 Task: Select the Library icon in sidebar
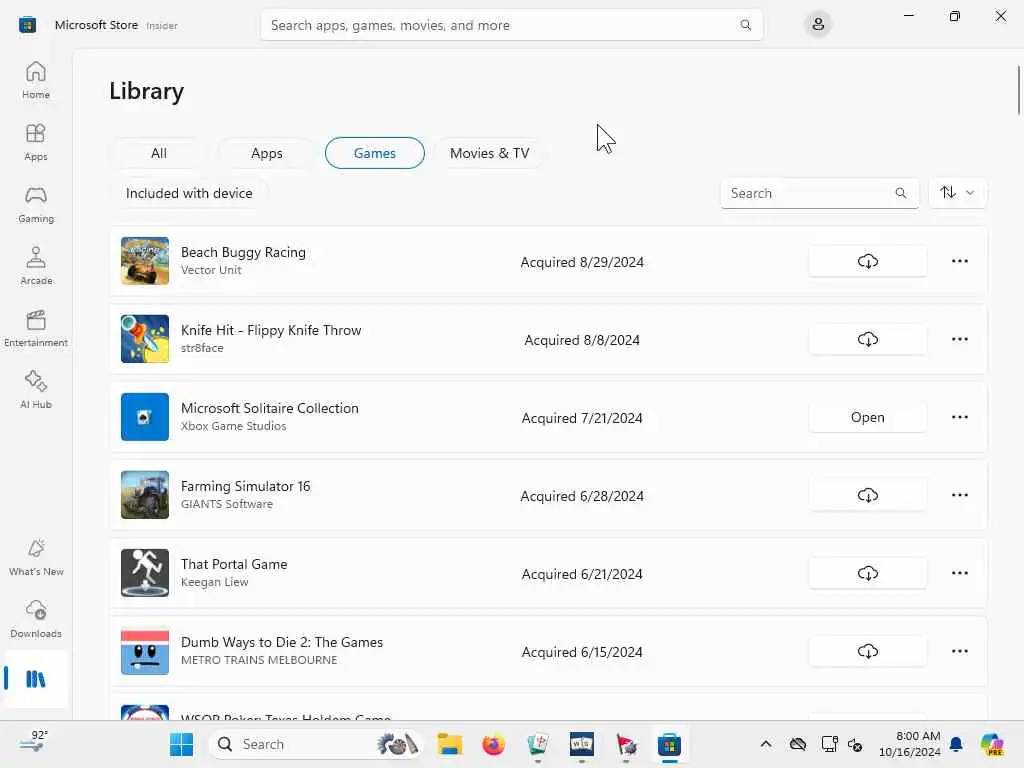pyautogui.click(x=36, y=679)
